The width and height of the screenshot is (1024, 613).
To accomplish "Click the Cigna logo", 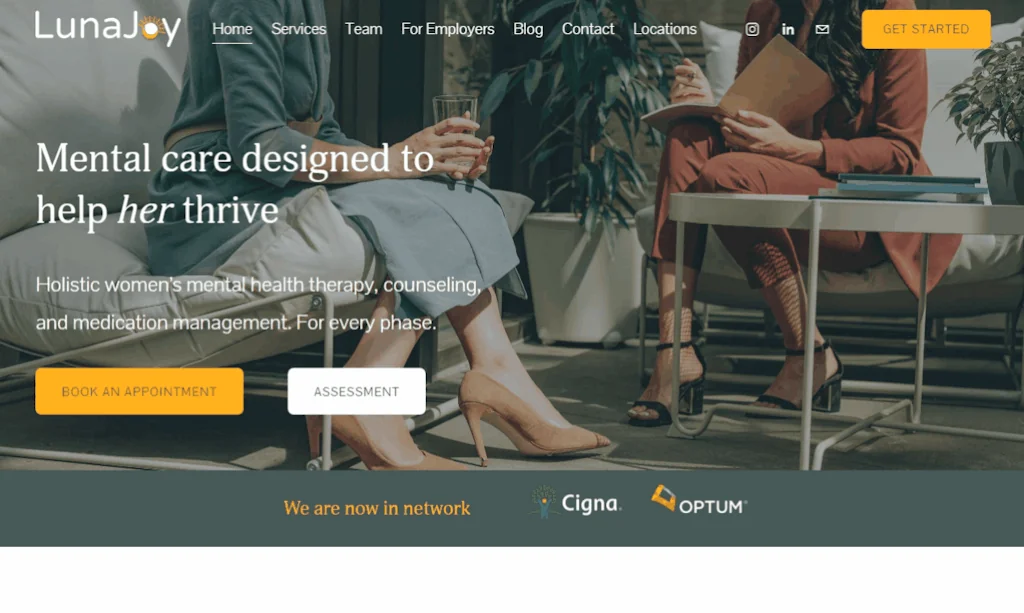I will tap(575, 502).
